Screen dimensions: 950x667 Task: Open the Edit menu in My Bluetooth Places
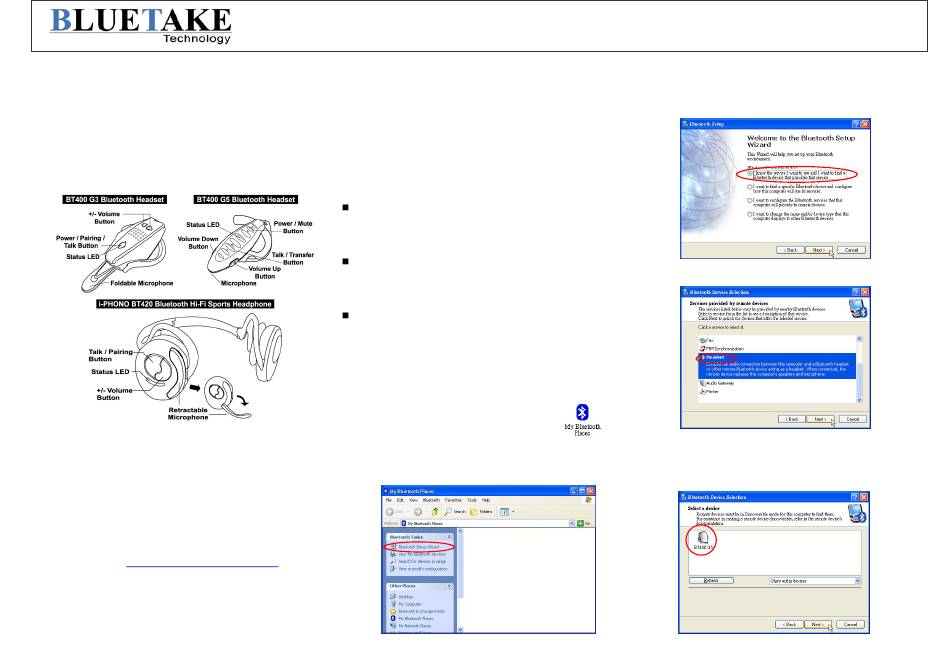[x=400, y=500]
